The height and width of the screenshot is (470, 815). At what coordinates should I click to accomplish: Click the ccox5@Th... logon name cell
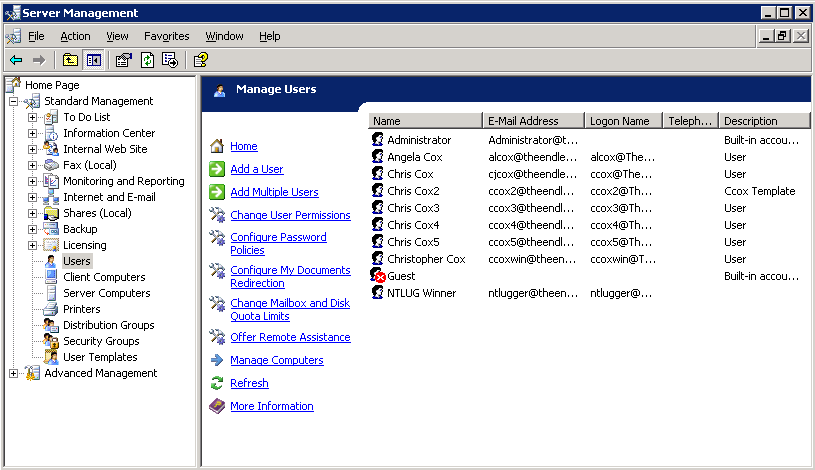tap(621, 242)
